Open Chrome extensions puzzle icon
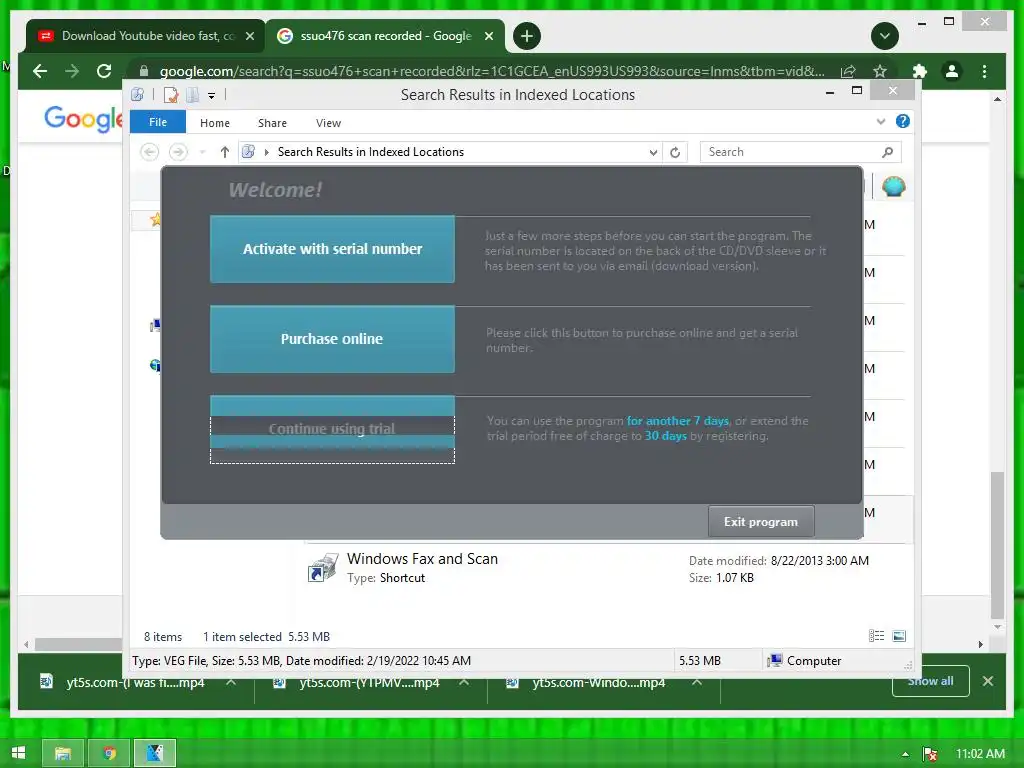The image size is (1024, 768). point(920,71)
